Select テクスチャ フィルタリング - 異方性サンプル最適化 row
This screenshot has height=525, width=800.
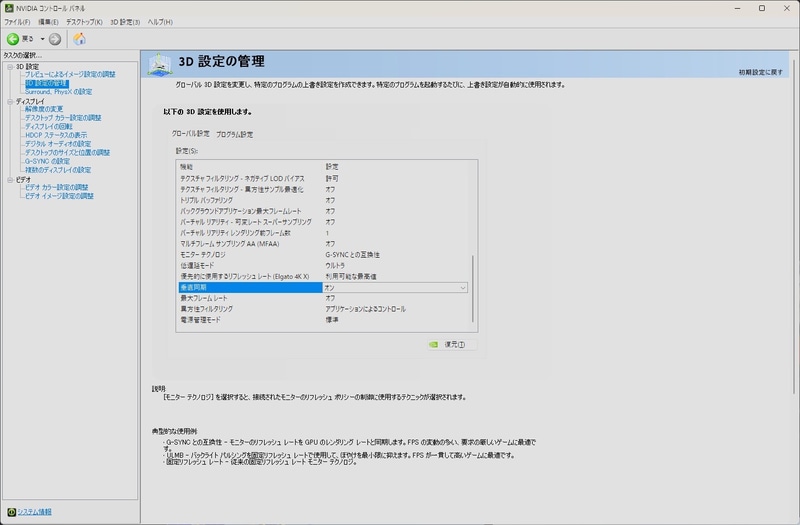click(x=323, y=189)
